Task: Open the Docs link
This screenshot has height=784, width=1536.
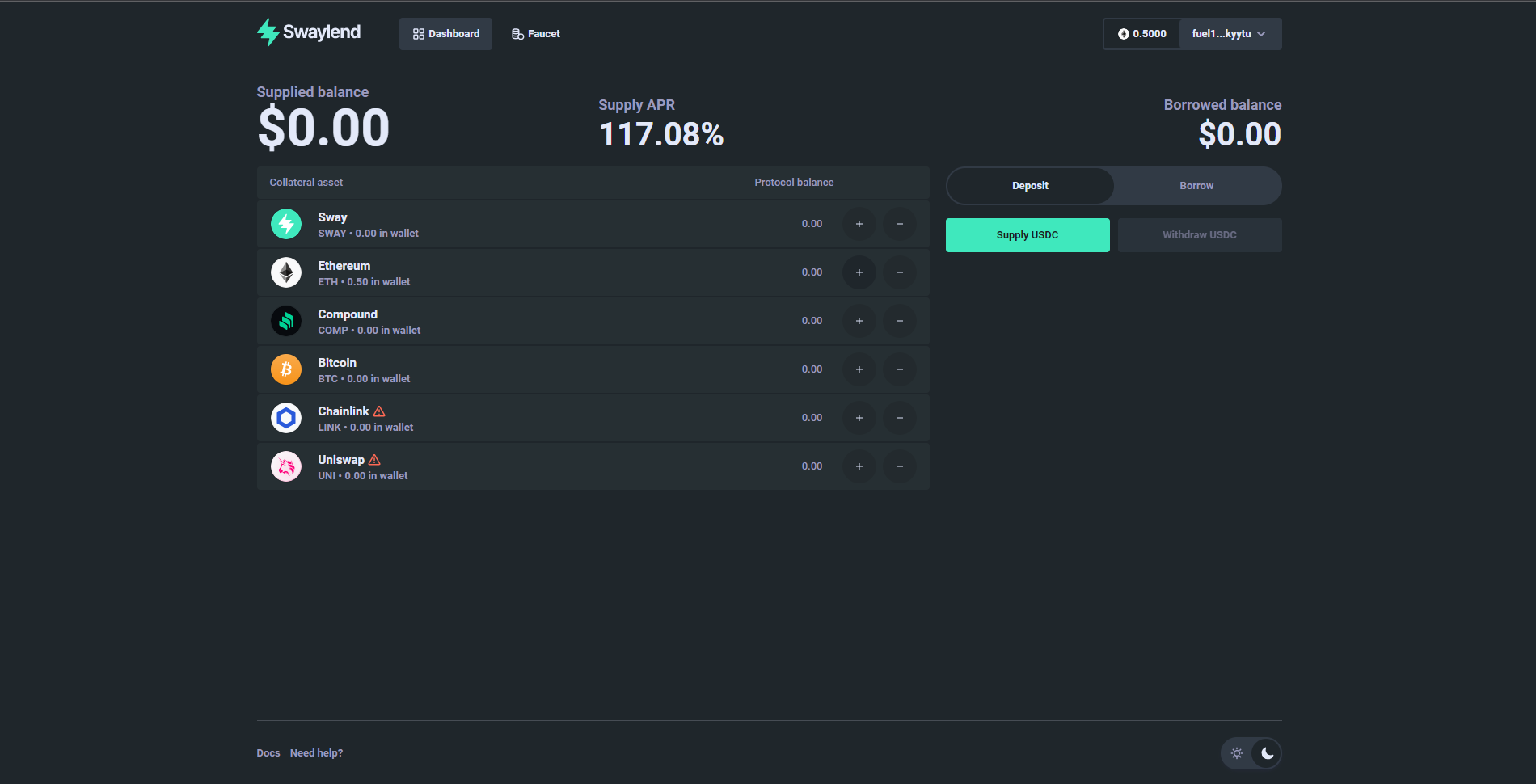Action: (x=268, y=753)
